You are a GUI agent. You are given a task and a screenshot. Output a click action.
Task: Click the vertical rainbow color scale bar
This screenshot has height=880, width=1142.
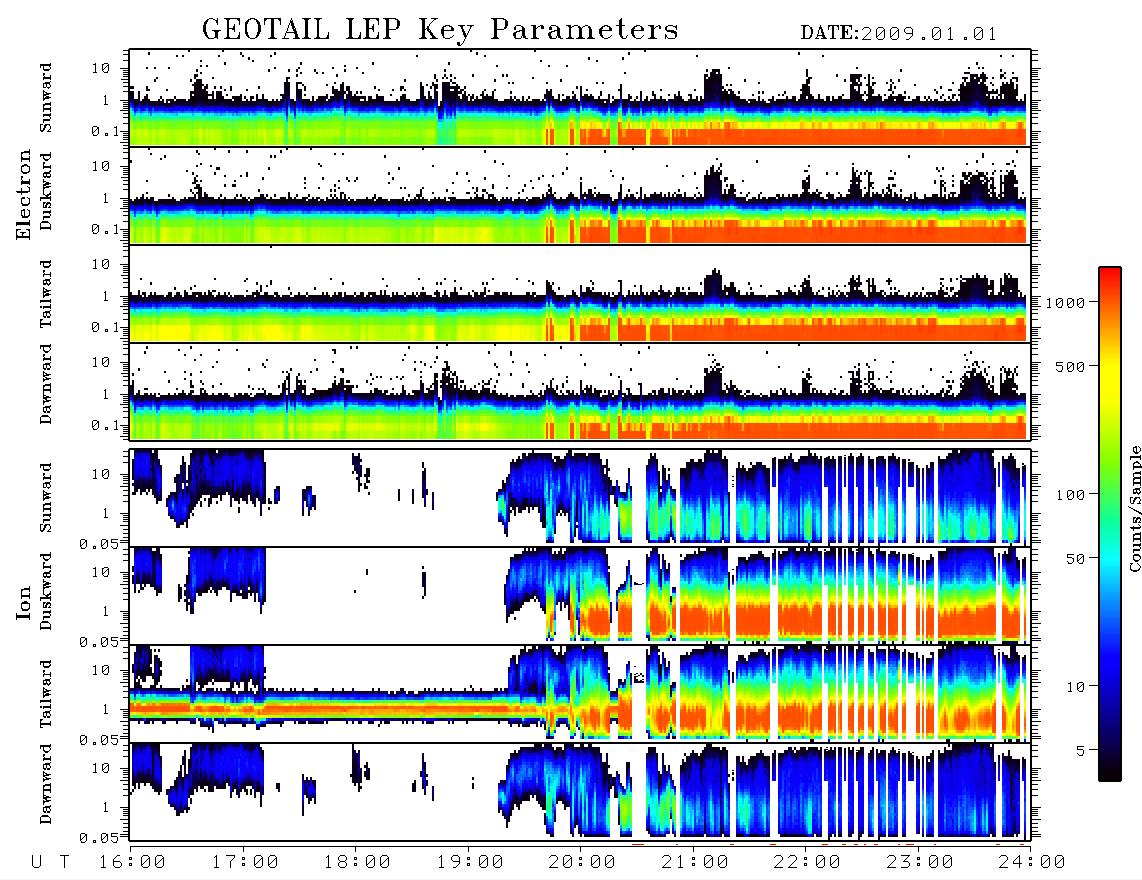tap(1110, 524)
